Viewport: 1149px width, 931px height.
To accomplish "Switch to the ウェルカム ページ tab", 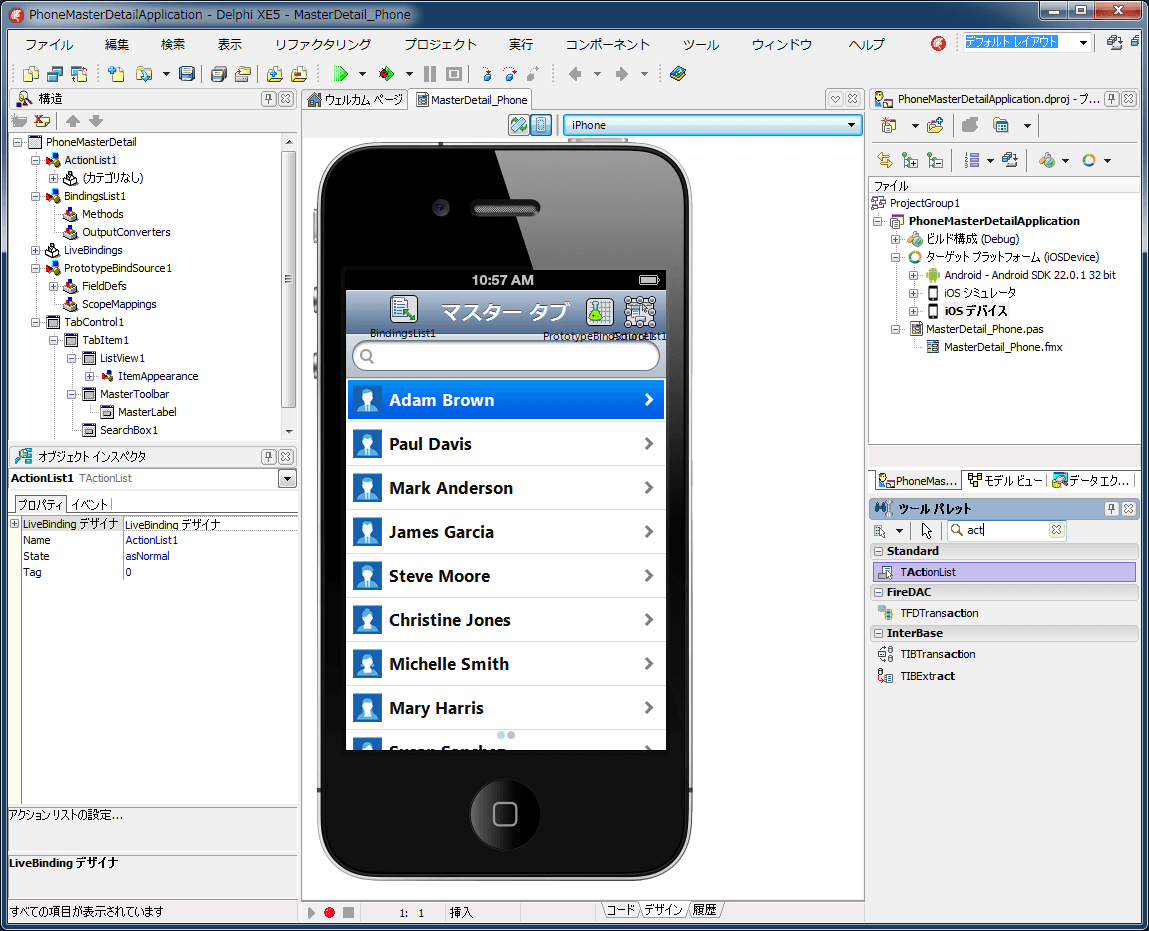I will [355, 100].
